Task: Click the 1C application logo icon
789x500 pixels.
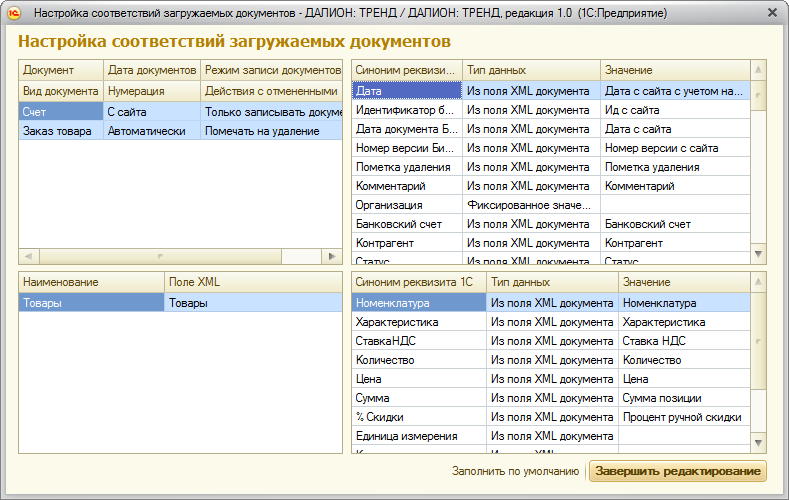Action: [14, 13]
